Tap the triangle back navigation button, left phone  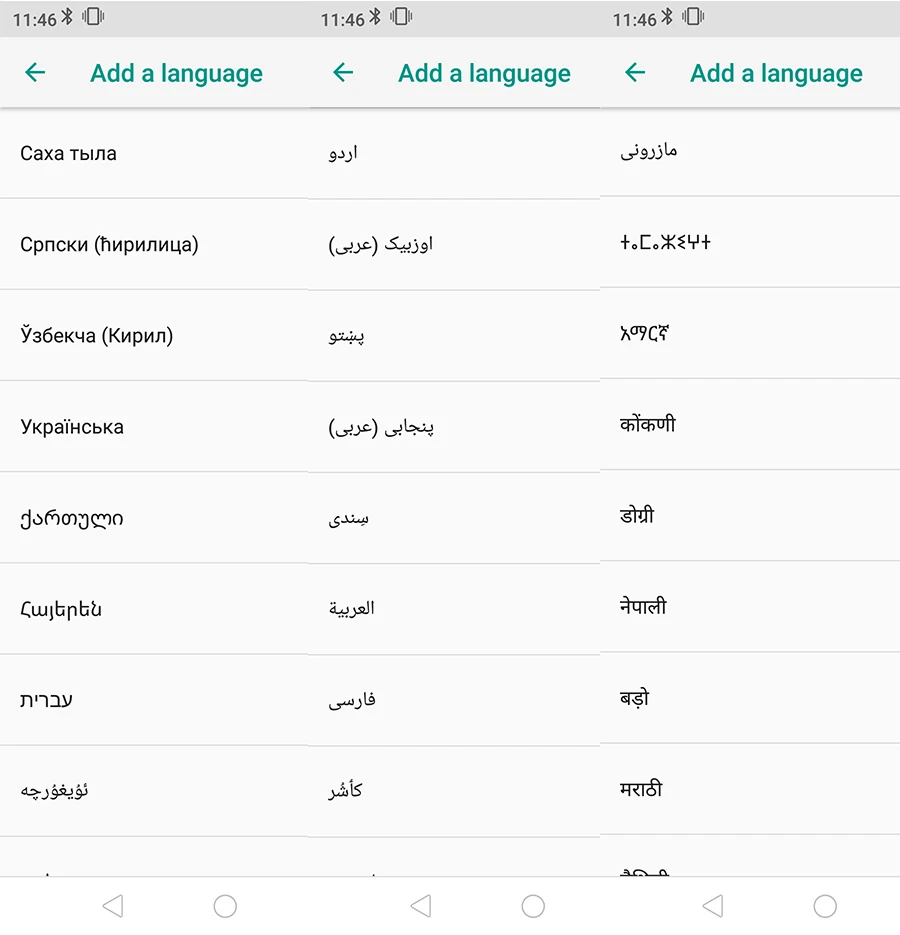113,906
